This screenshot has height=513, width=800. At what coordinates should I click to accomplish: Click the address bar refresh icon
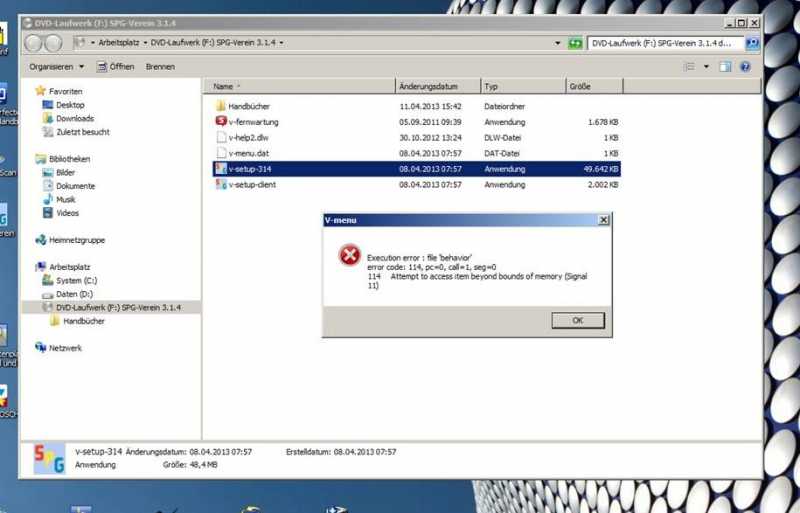[575, 43]
